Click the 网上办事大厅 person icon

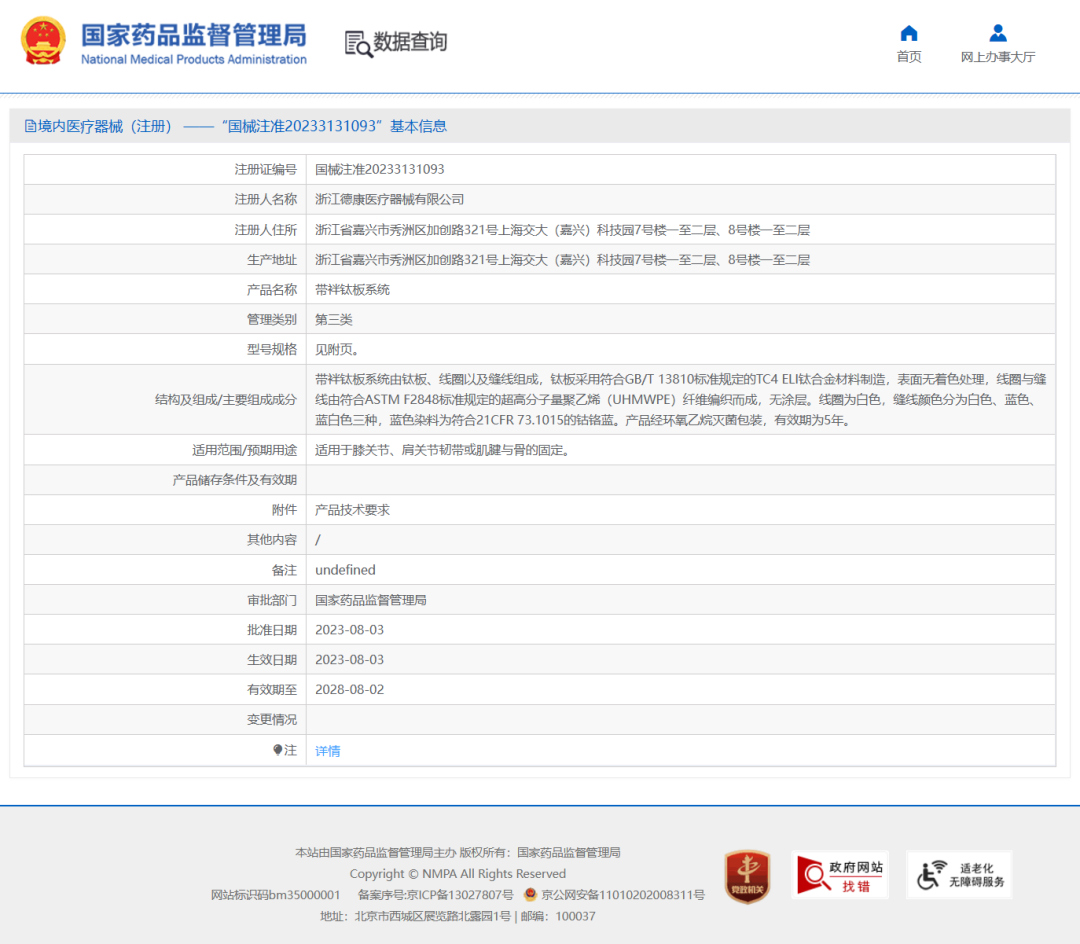[997, 33]
